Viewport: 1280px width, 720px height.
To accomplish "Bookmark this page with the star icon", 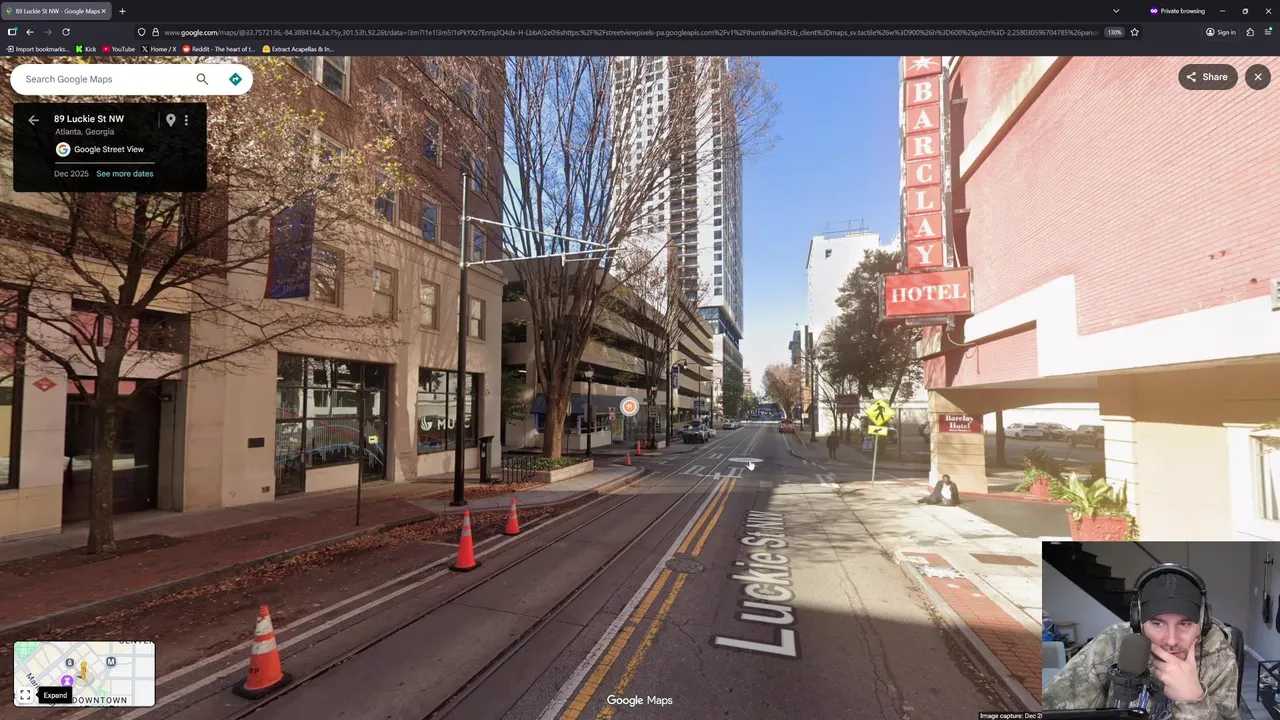I will (1134, 32).
